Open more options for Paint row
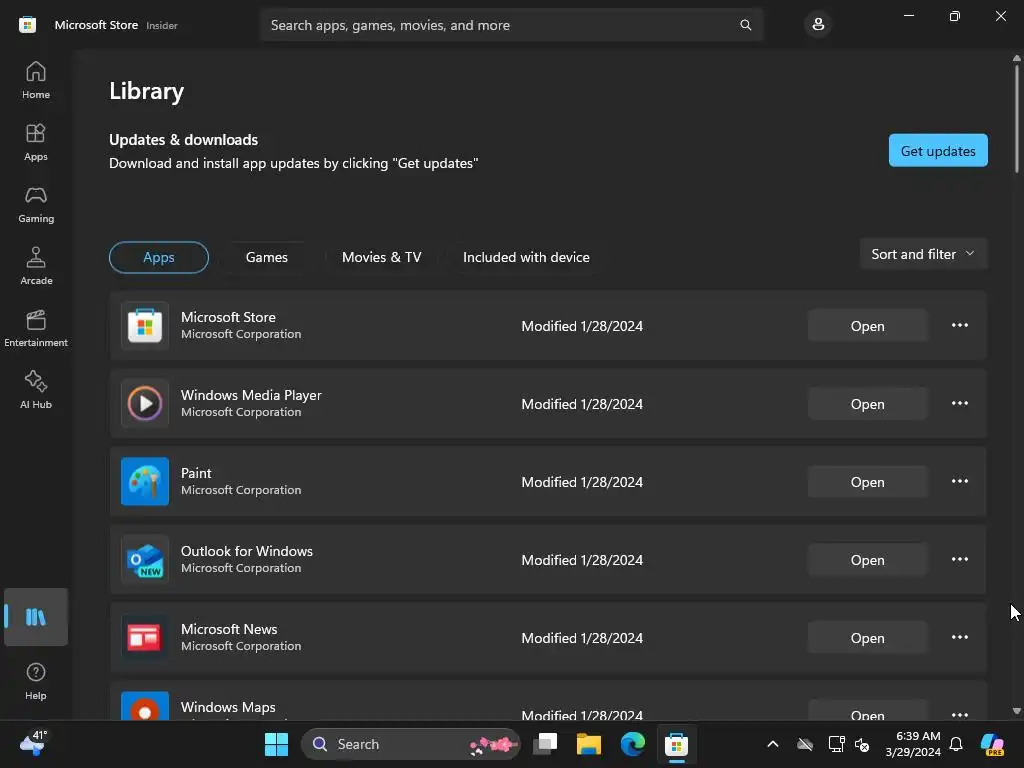 (959, 481)
